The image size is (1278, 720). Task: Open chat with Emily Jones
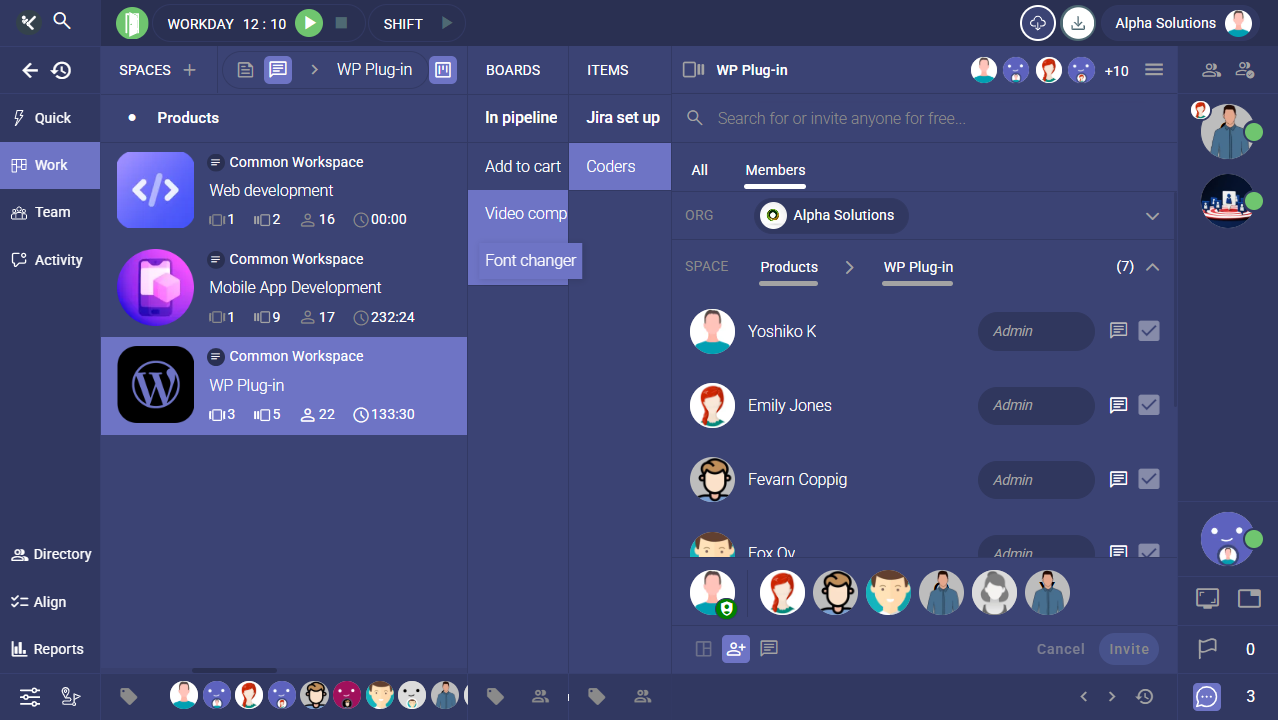(1119, 405)
